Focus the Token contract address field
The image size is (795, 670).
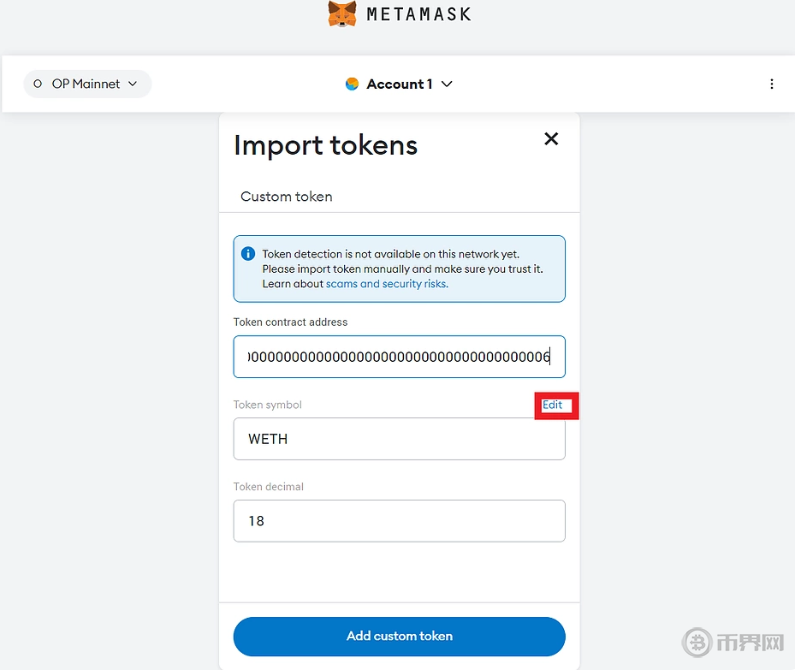coord(399,357)
